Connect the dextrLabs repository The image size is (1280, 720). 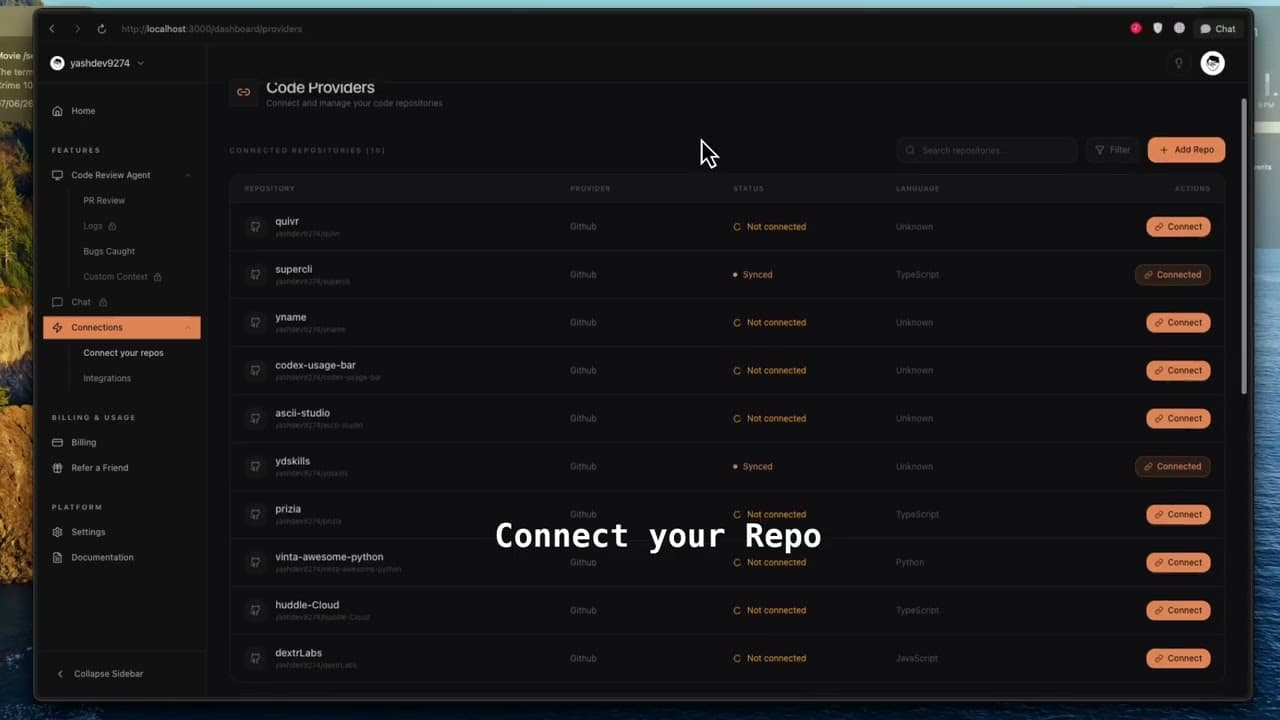(1178, 659)
